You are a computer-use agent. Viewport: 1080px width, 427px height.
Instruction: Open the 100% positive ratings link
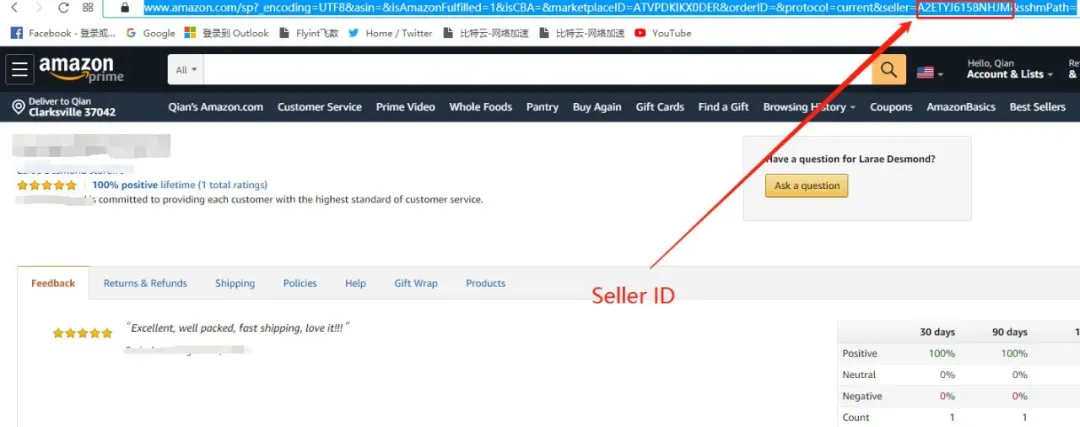tap(125, 185)
